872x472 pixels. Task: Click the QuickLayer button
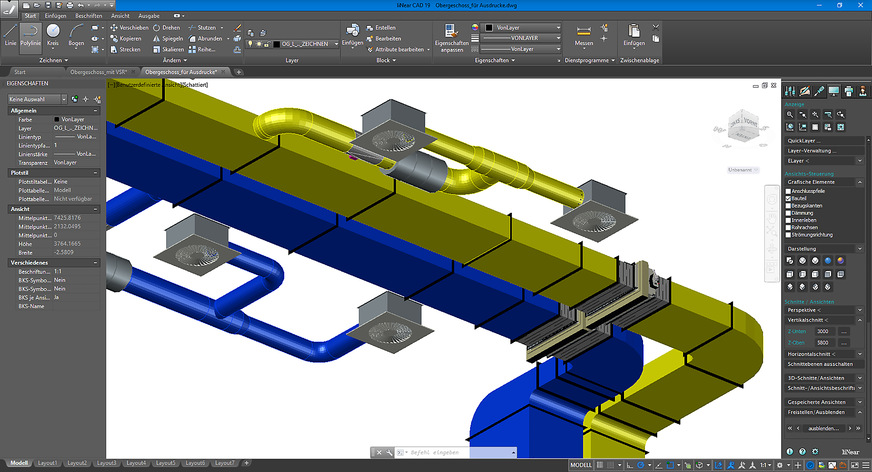(x=824, y=141)
